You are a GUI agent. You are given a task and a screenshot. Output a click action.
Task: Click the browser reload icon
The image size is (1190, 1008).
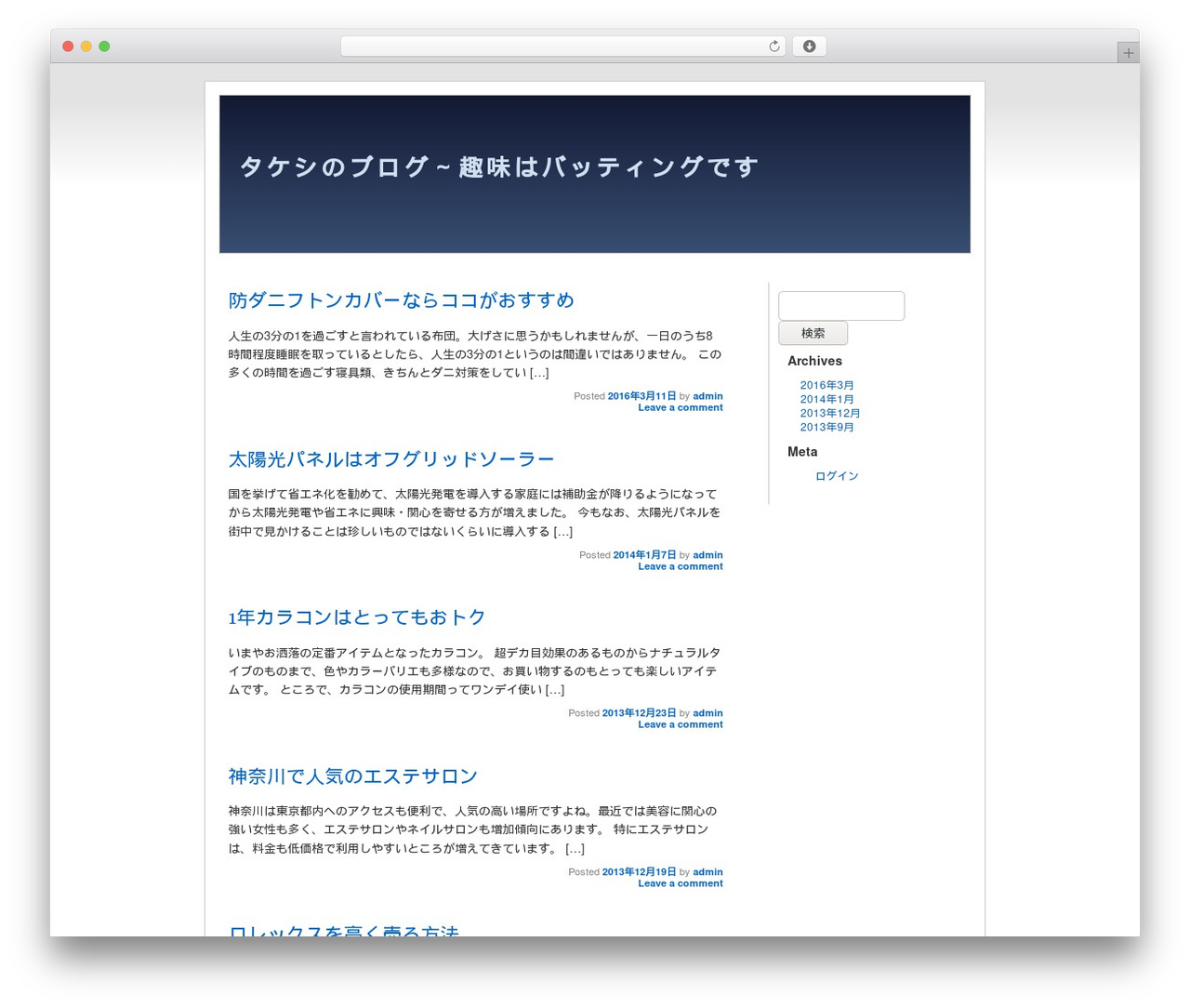tap(773, 46)
